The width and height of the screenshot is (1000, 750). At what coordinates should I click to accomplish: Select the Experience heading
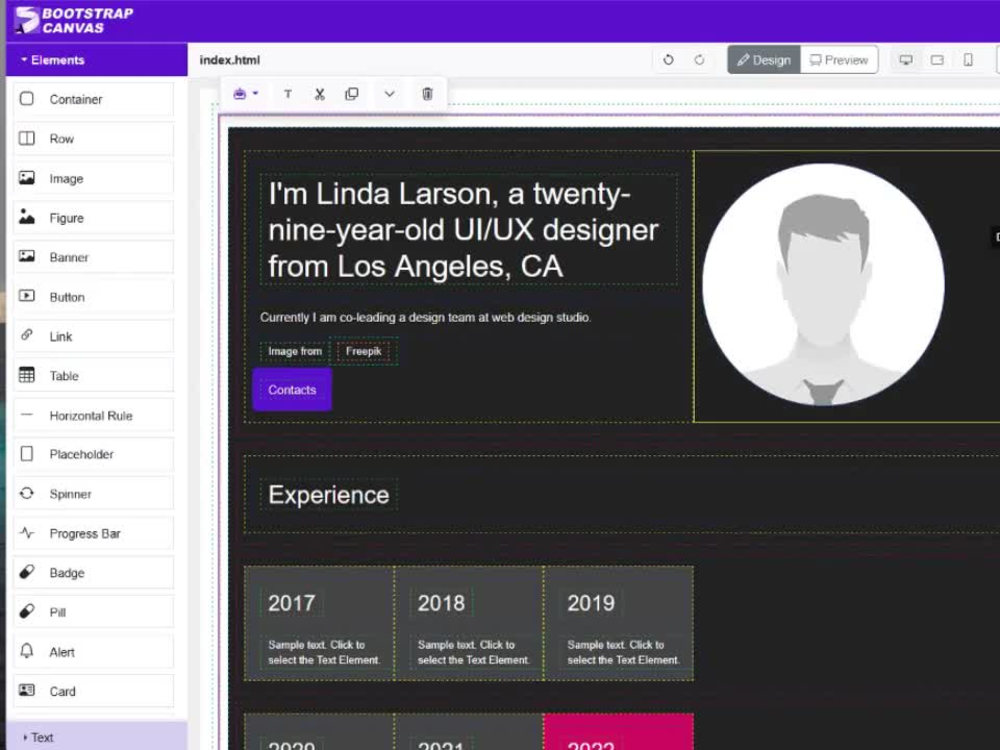[x=328, y=495]
